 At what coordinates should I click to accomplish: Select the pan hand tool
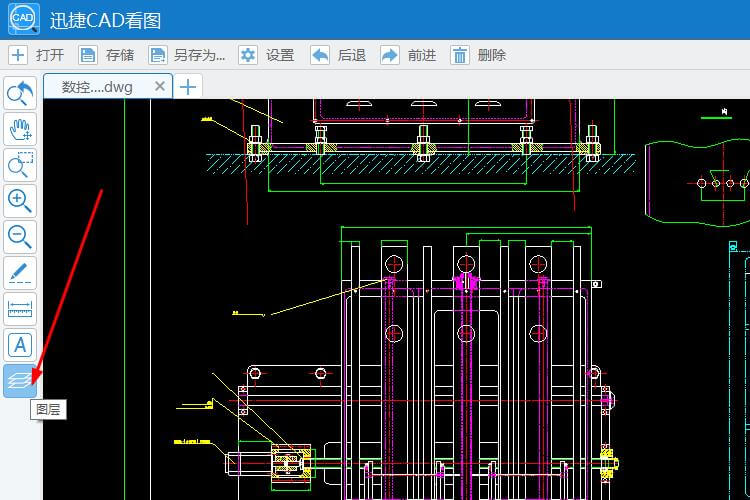(20, 129)
